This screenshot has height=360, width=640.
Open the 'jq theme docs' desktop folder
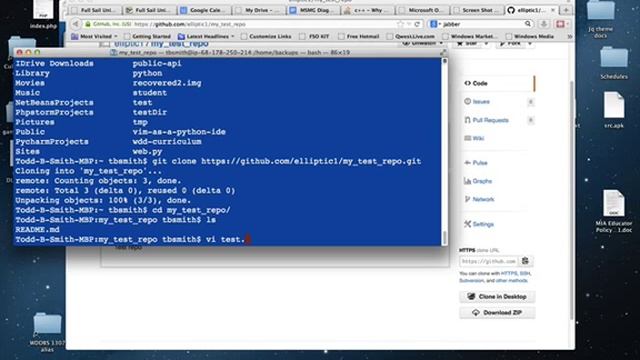pos(601,20)
